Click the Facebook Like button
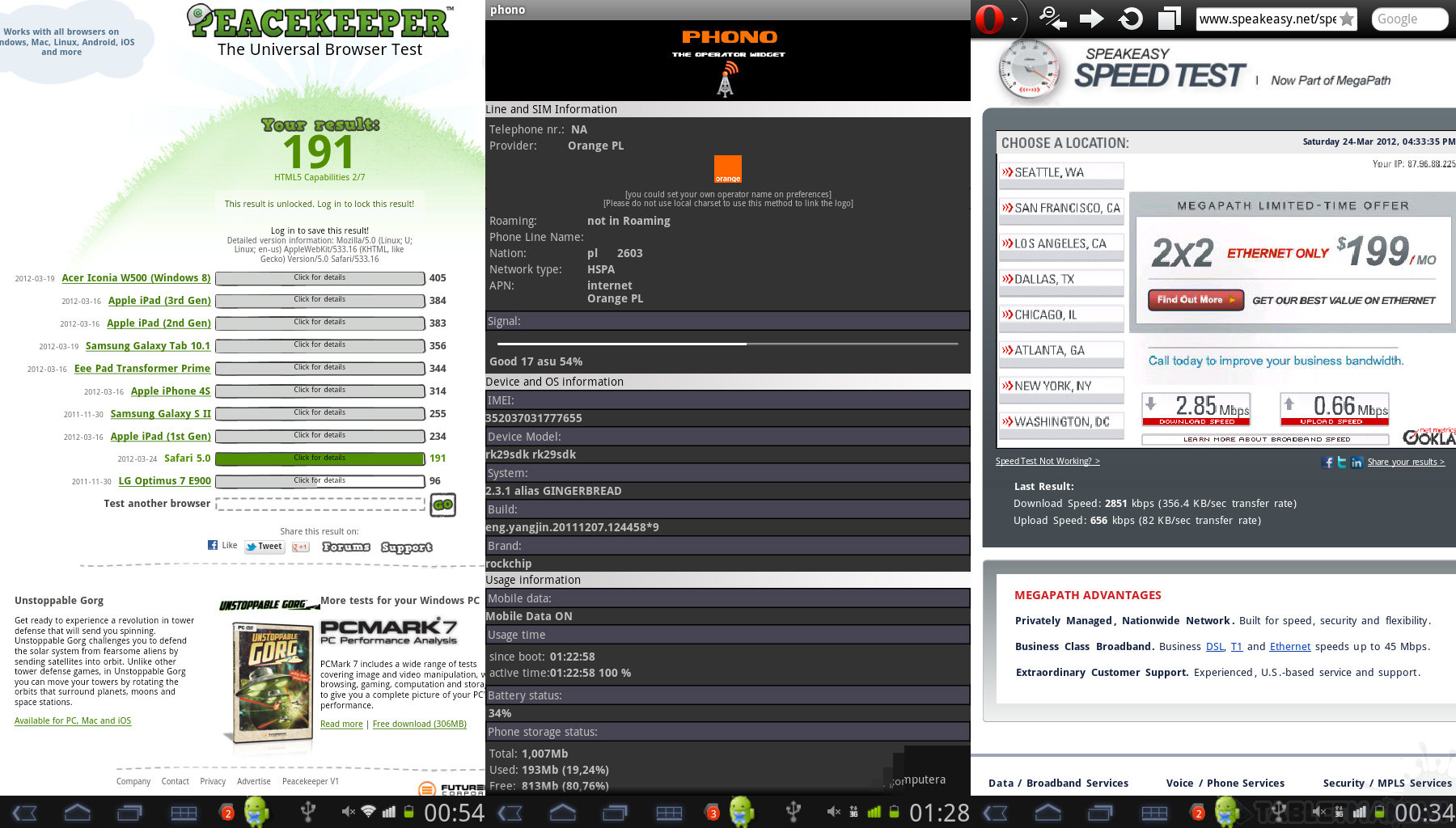The width and height of the screenshot is (1456, 828). (222, 546)
